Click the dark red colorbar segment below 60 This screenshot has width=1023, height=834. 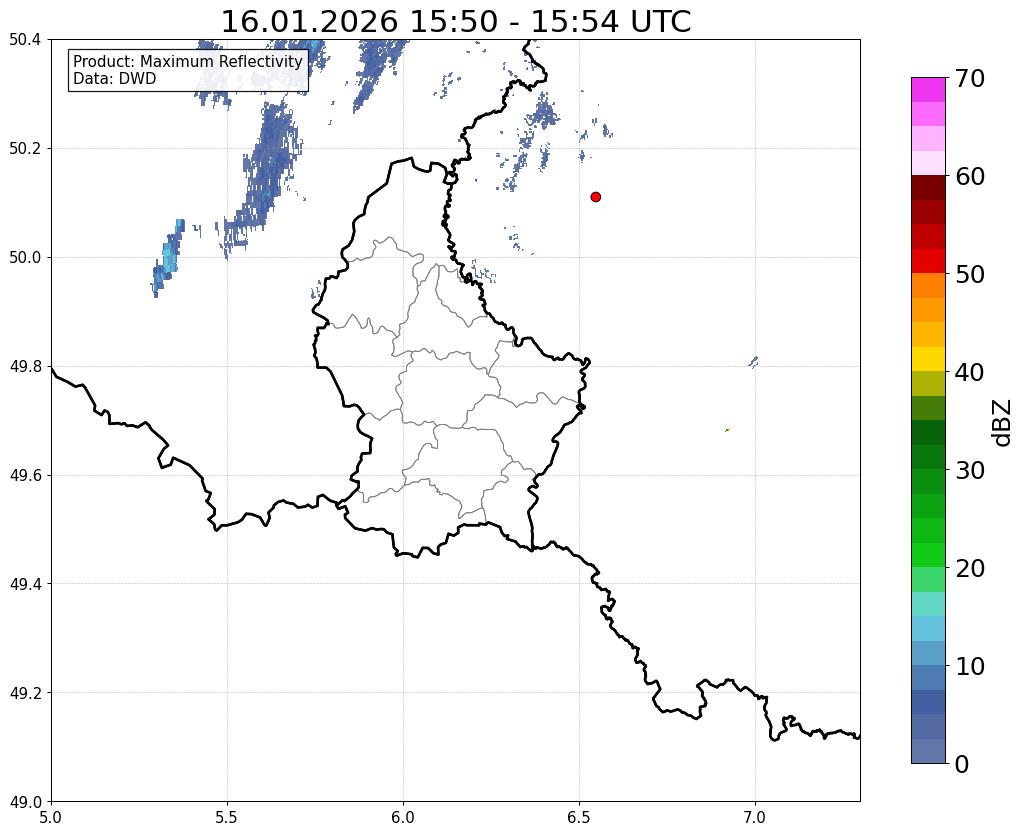tap(928, 188)
